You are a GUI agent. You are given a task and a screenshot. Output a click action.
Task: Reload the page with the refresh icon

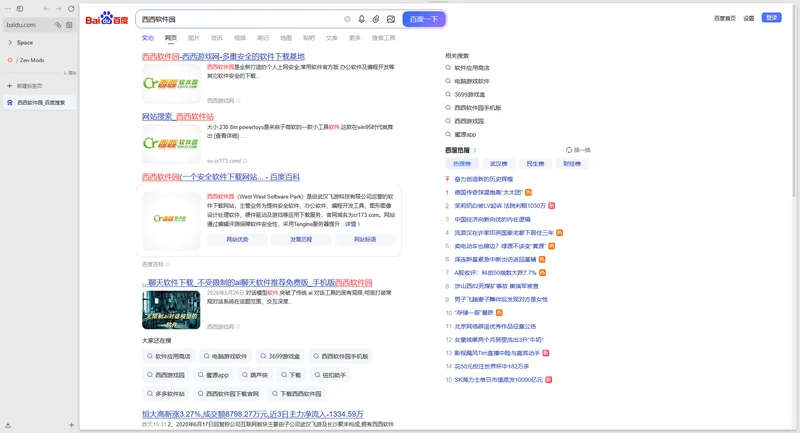coord(71,9)
